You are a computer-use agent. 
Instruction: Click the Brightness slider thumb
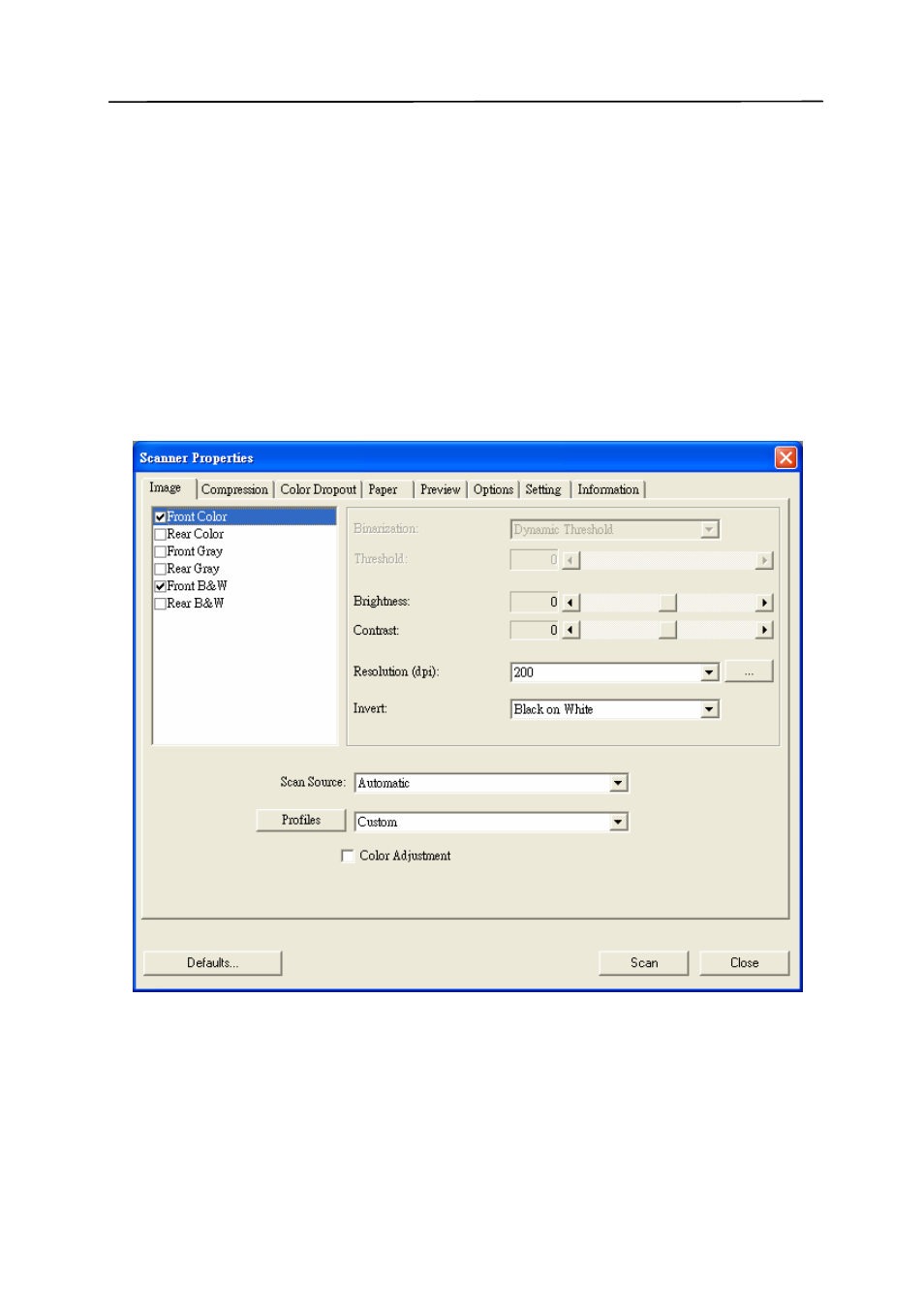point(668,604)
